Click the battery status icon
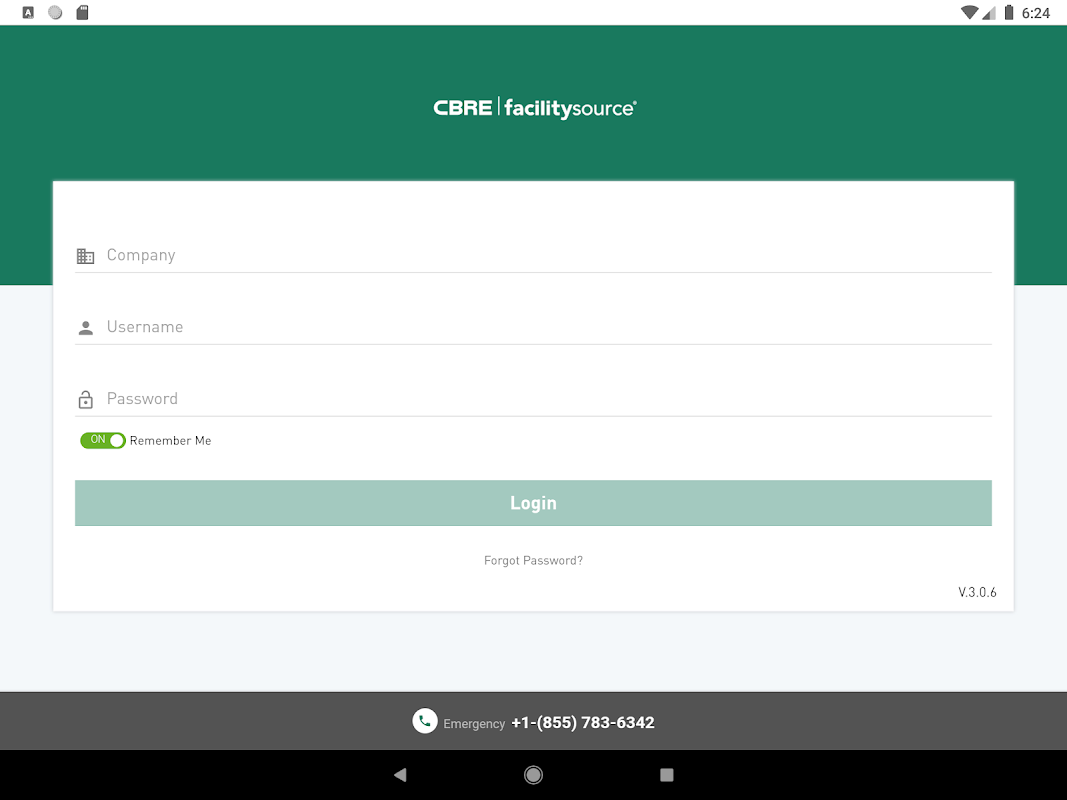1067x800 pixels. (1009, 12)
